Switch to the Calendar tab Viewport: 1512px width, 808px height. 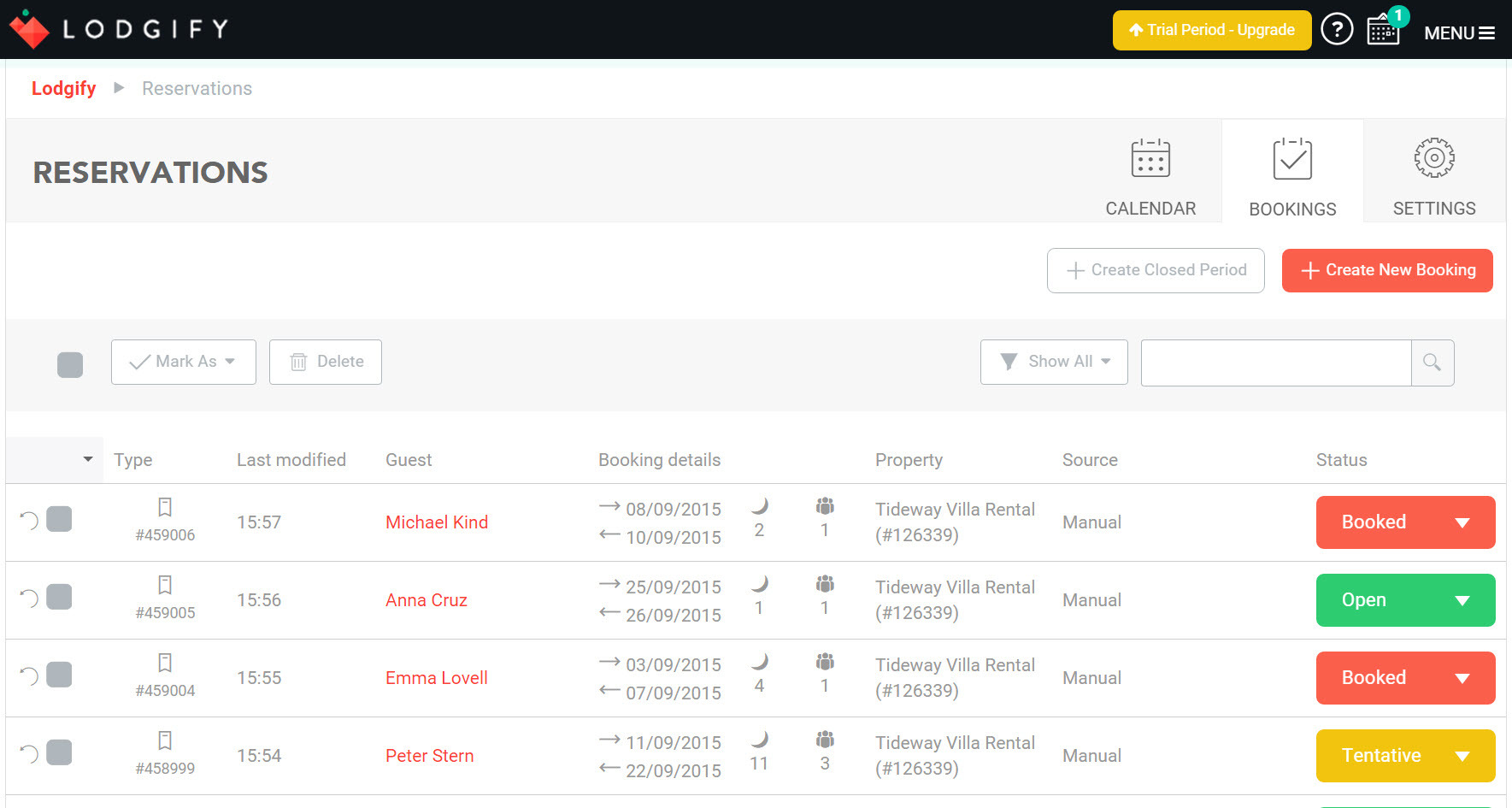(x=1150, y=177)
